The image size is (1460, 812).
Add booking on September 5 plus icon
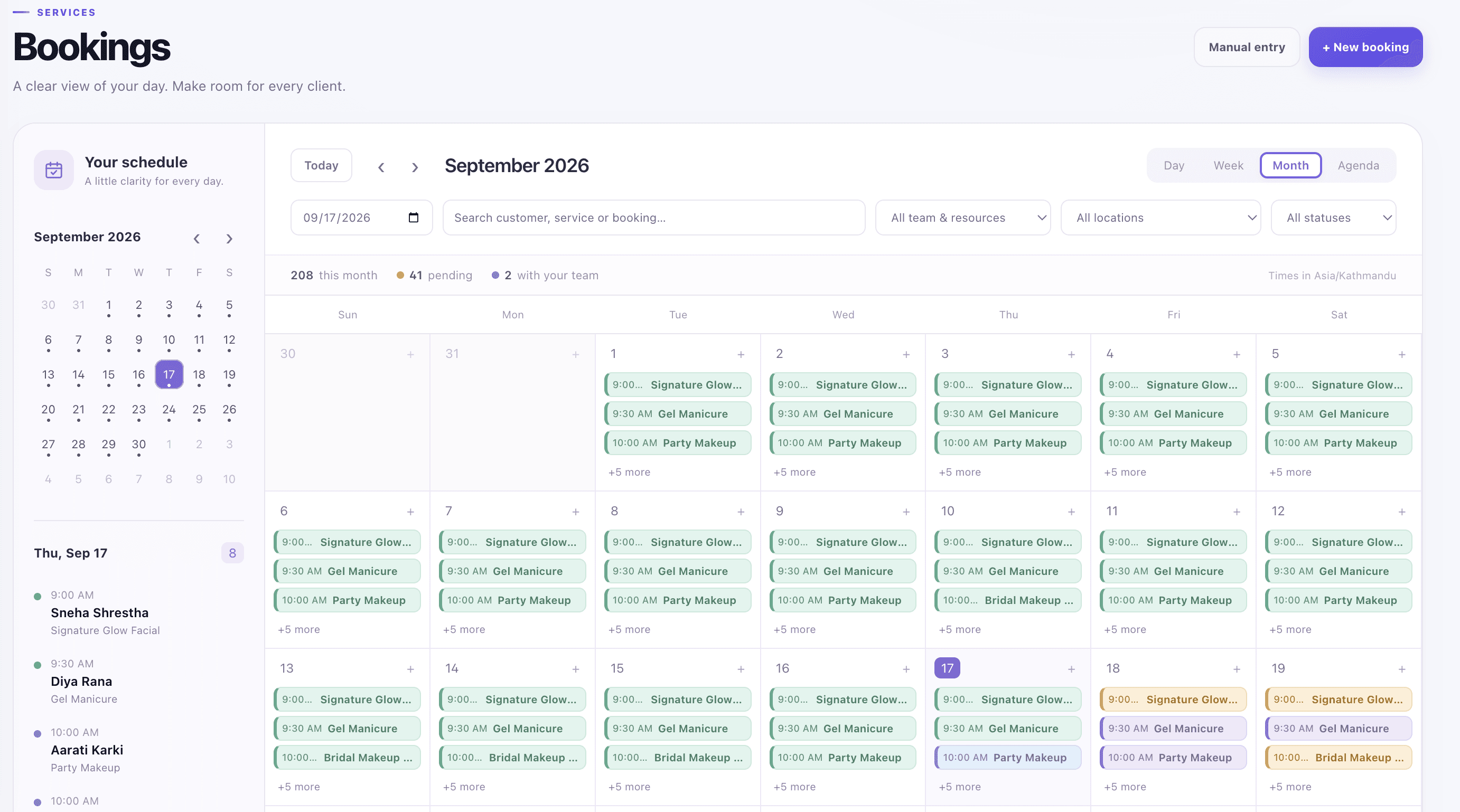pyautogui.click(x=1401, y=354)
